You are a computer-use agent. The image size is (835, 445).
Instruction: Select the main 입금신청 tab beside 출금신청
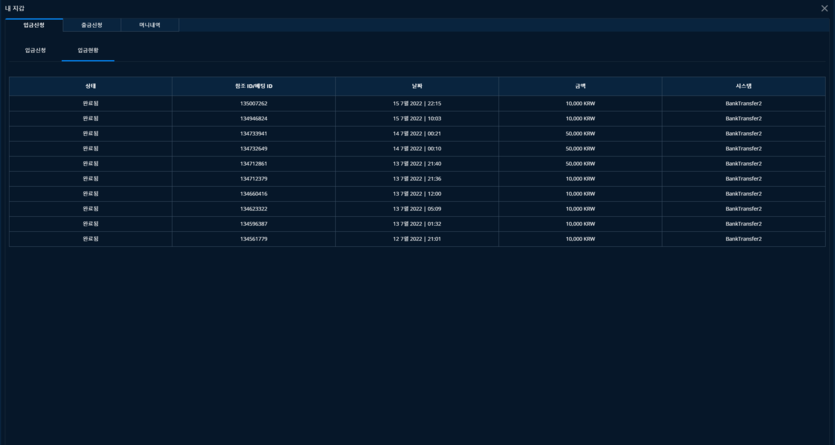pyautogui.click(x=34, y=25)
